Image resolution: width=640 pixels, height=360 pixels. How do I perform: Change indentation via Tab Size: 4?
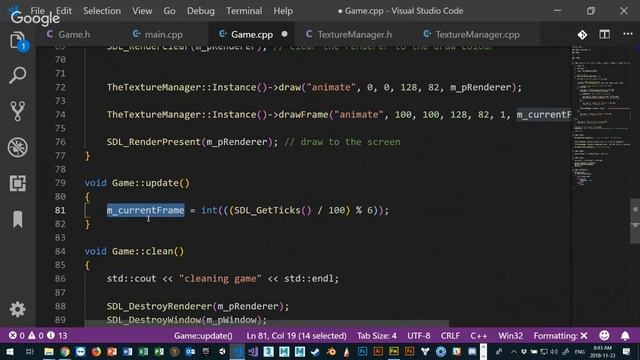click(376, 336)
